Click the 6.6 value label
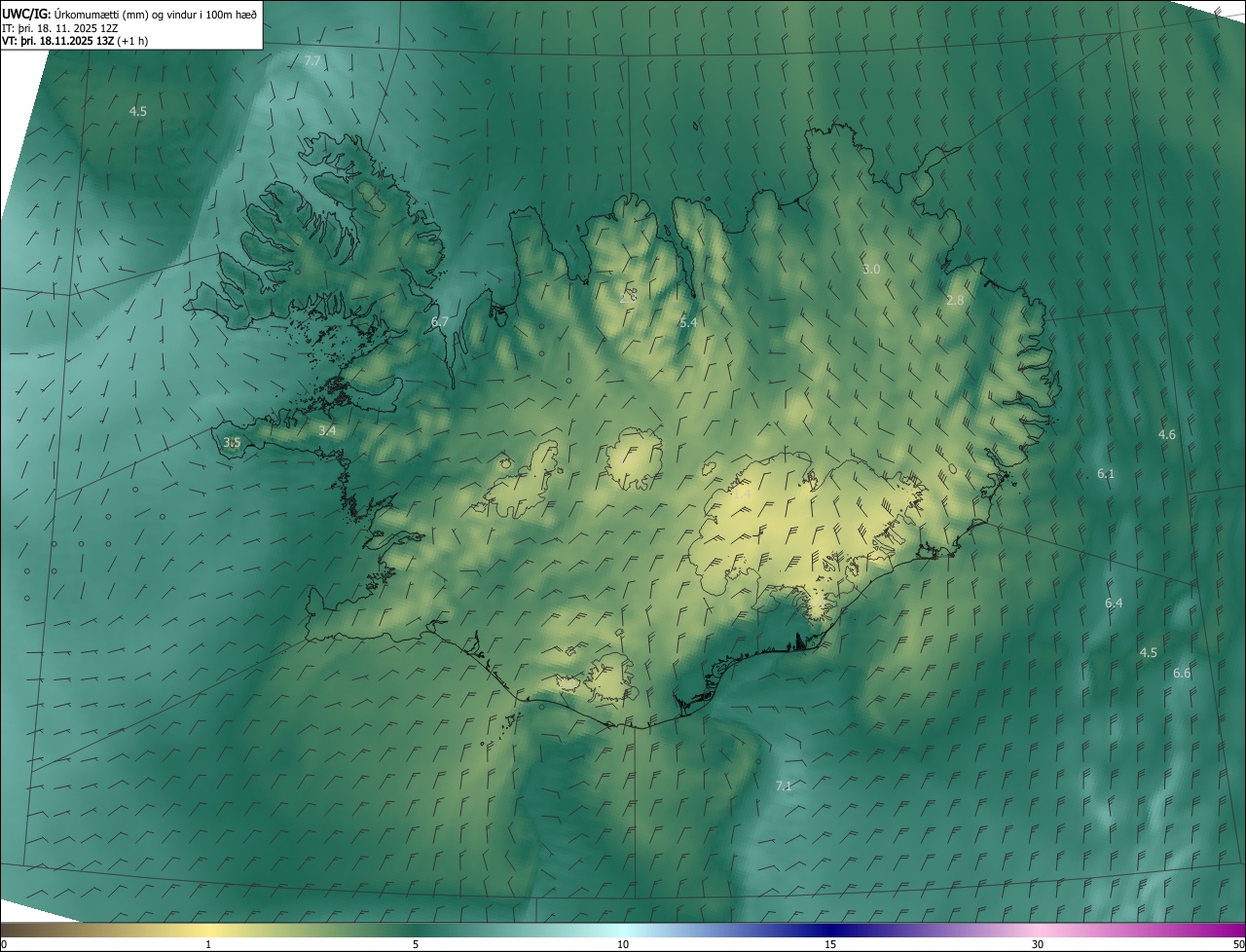The width and height of the screenshot is (1246, 952). tap(1182, 673)
